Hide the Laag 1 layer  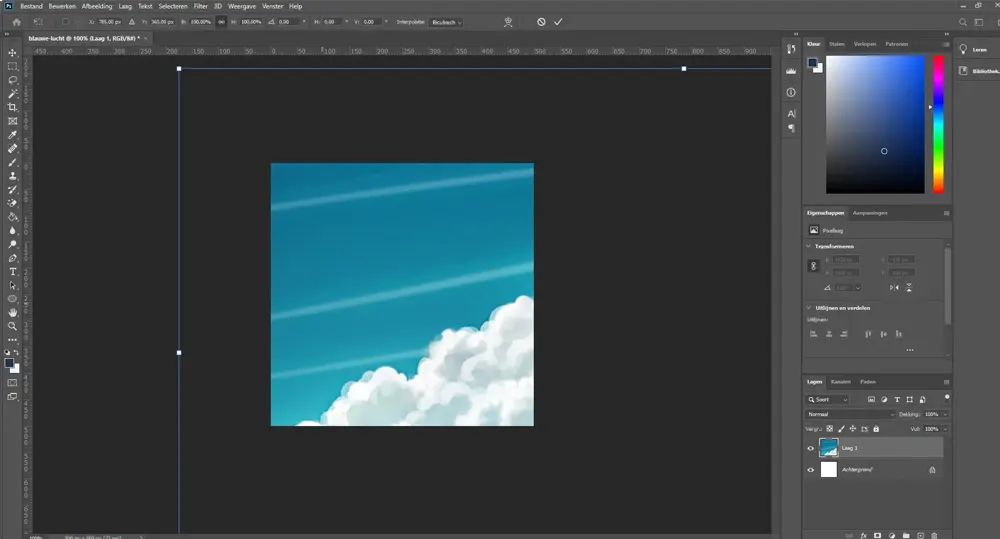(811, 448)
